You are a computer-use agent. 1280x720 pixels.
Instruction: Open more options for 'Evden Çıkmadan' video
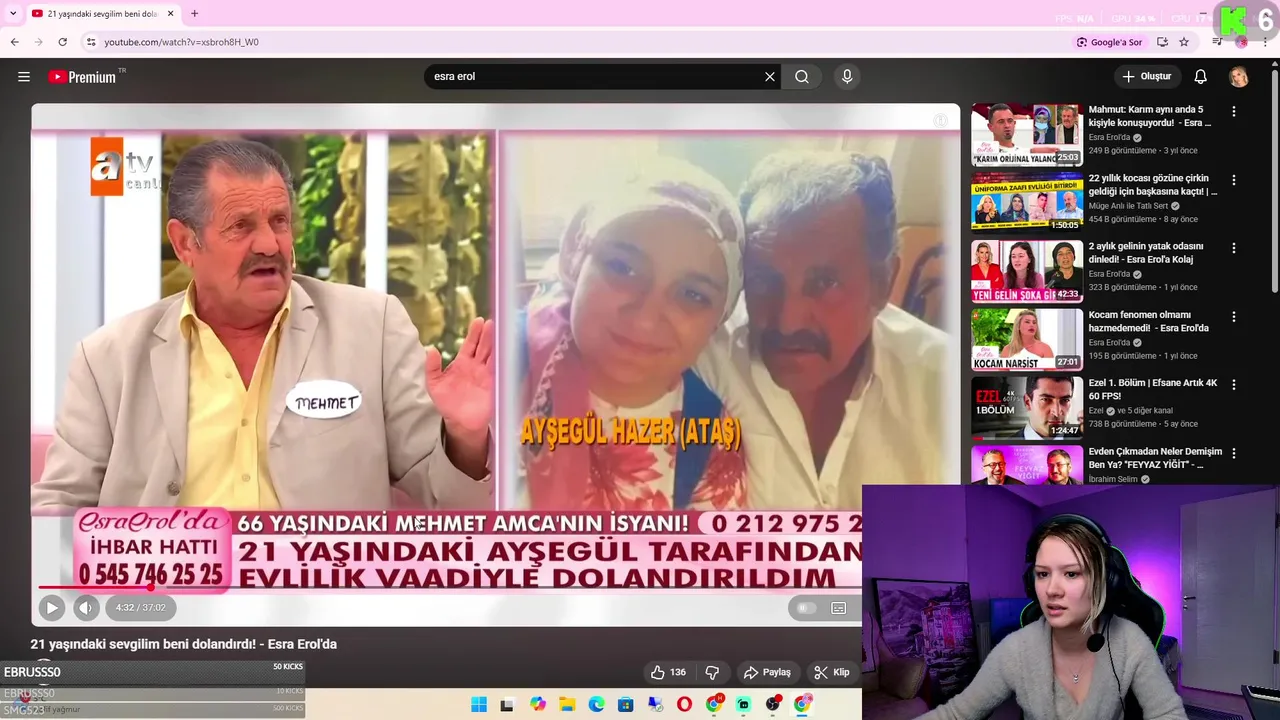[x=1234, y=453]
